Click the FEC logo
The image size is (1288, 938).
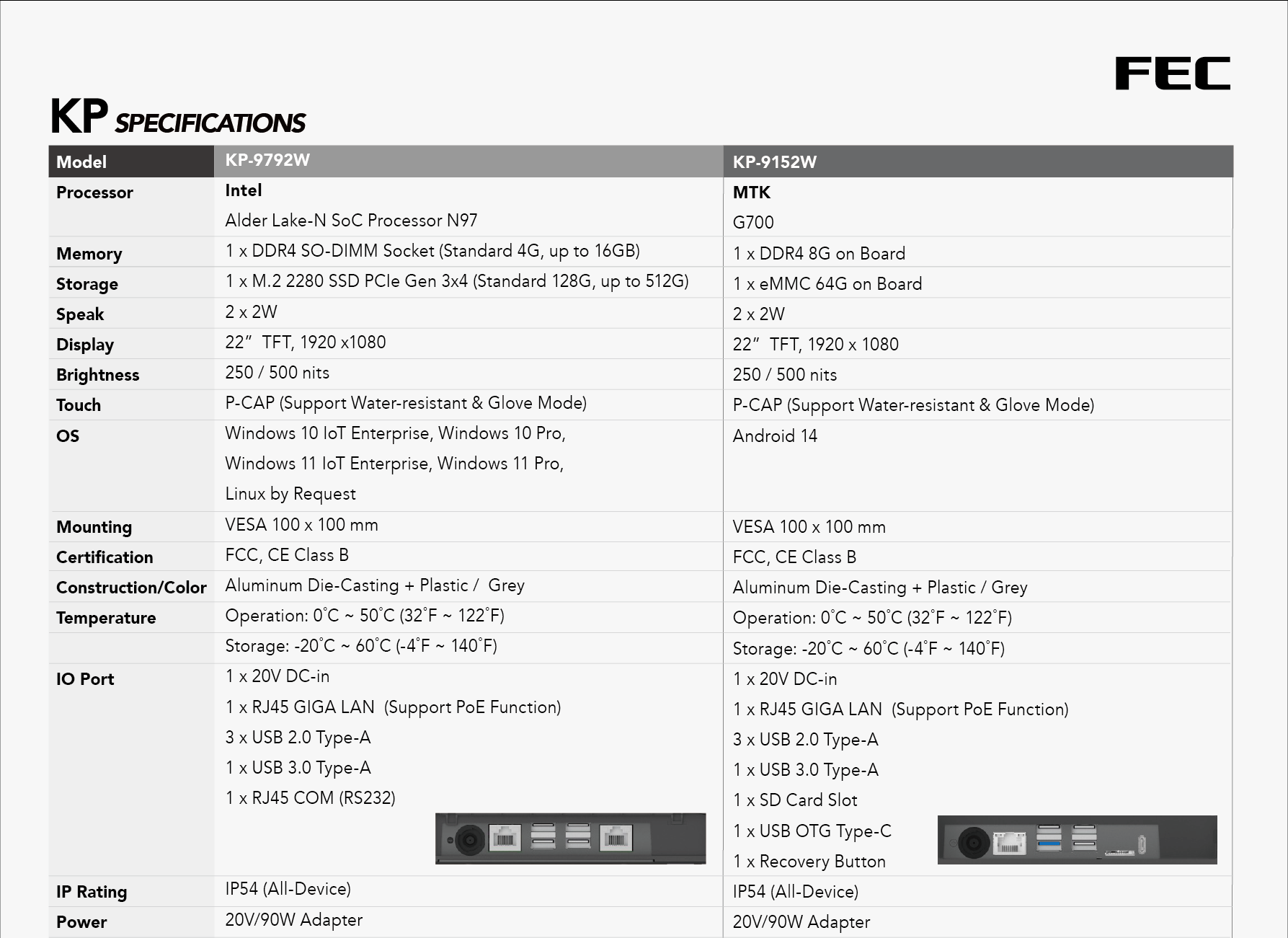click(x=1173, y=74)
